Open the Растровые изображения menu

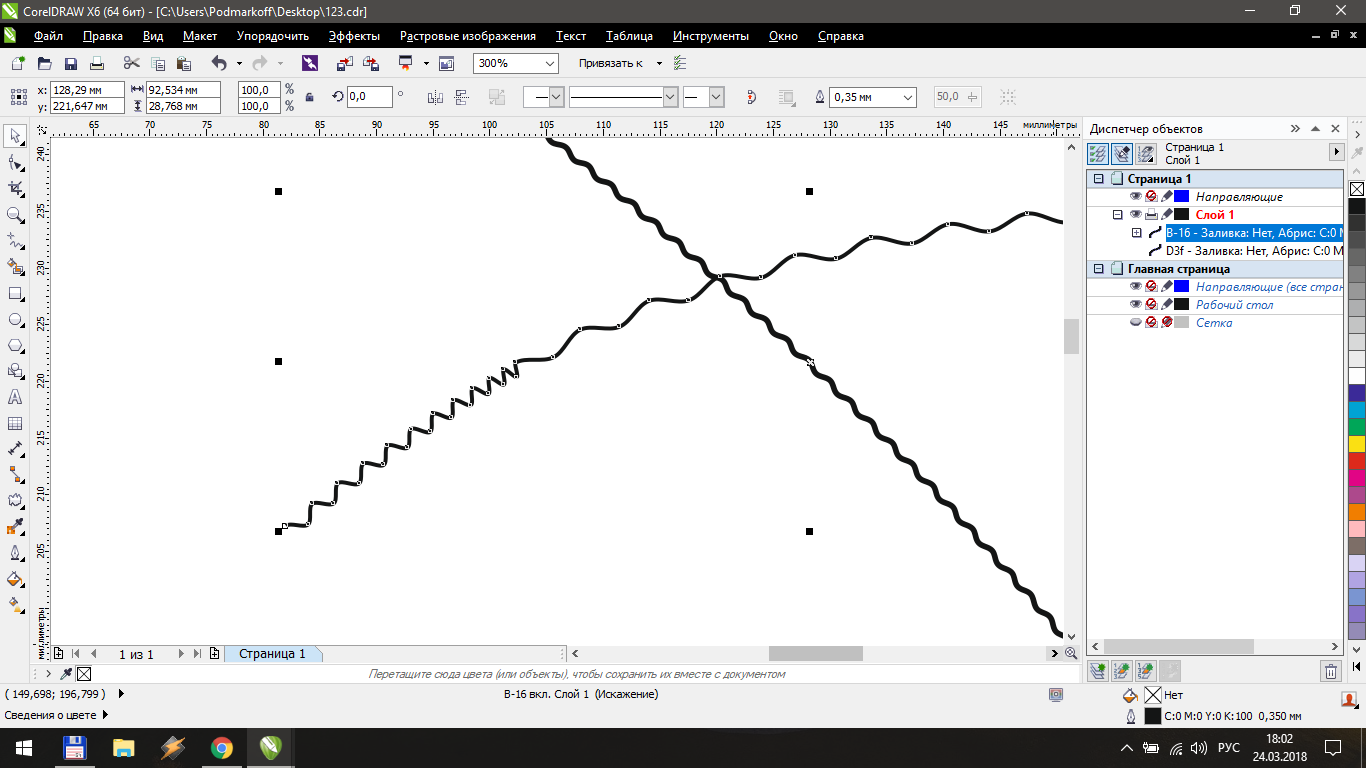[x=468, y=36]
